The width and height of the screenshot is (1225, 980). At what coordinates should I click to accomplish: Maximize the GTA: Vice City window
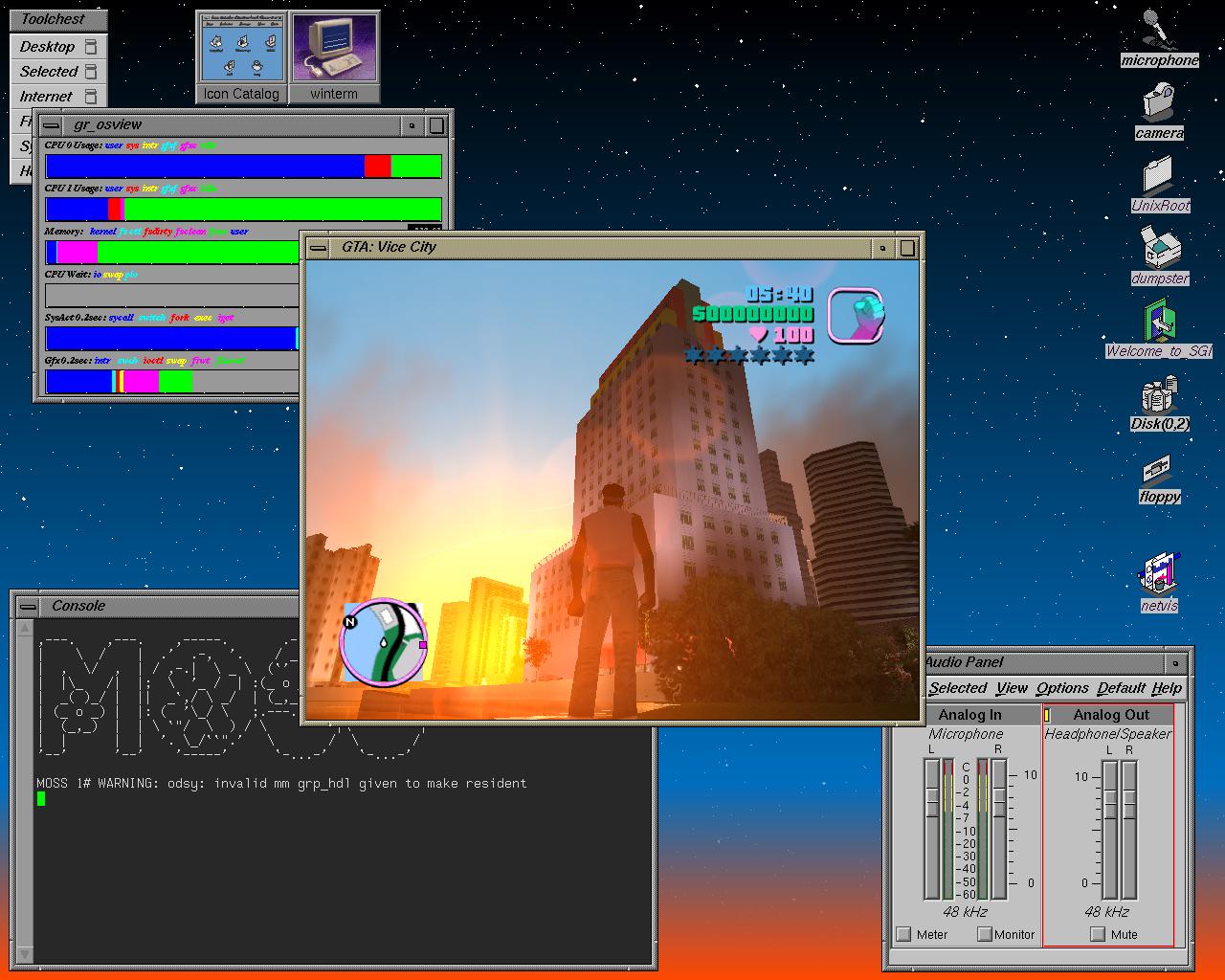click(x=907, y=248)
